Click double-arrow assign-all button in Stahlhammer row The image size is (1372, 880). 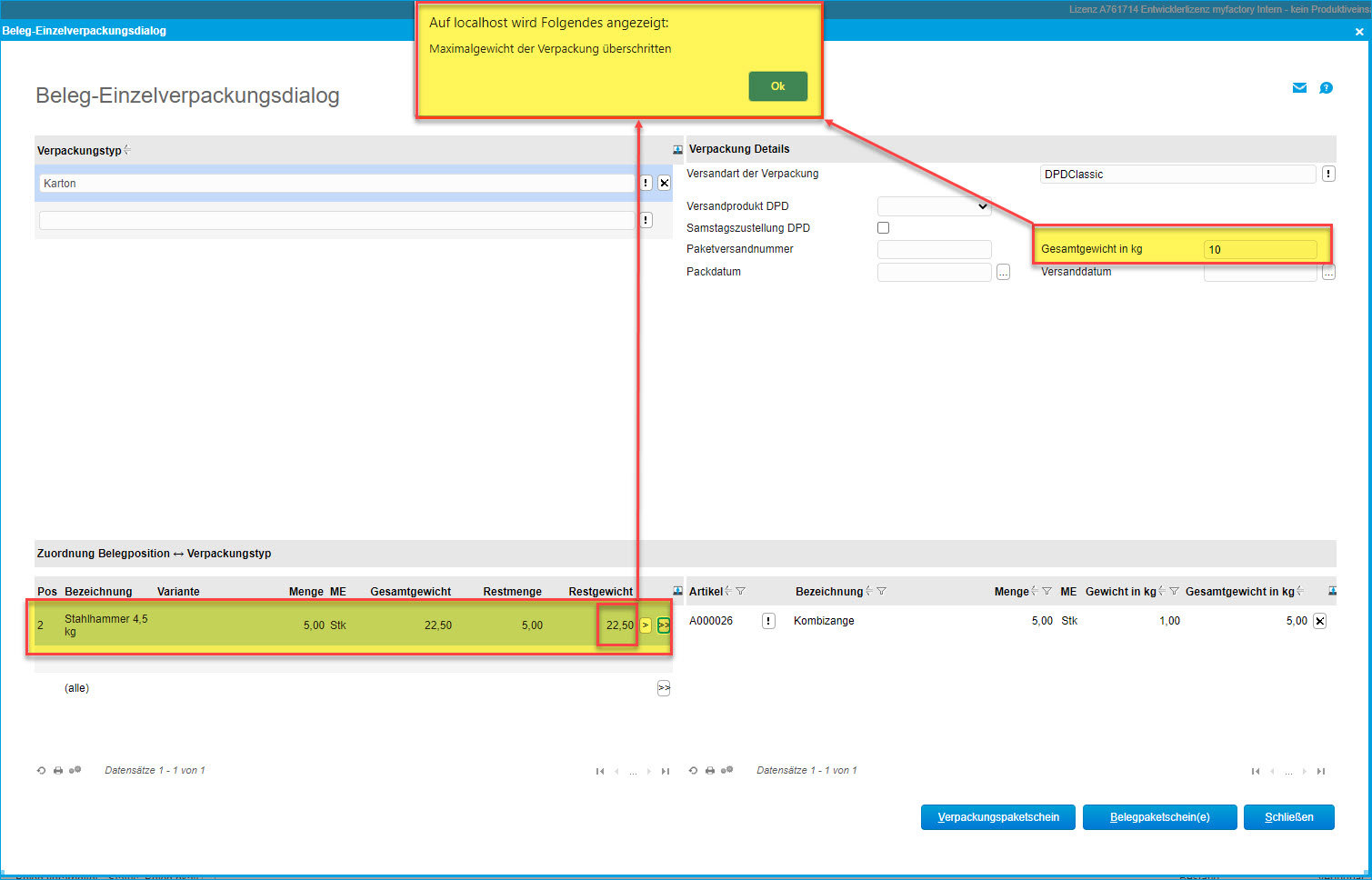point(664,625)
